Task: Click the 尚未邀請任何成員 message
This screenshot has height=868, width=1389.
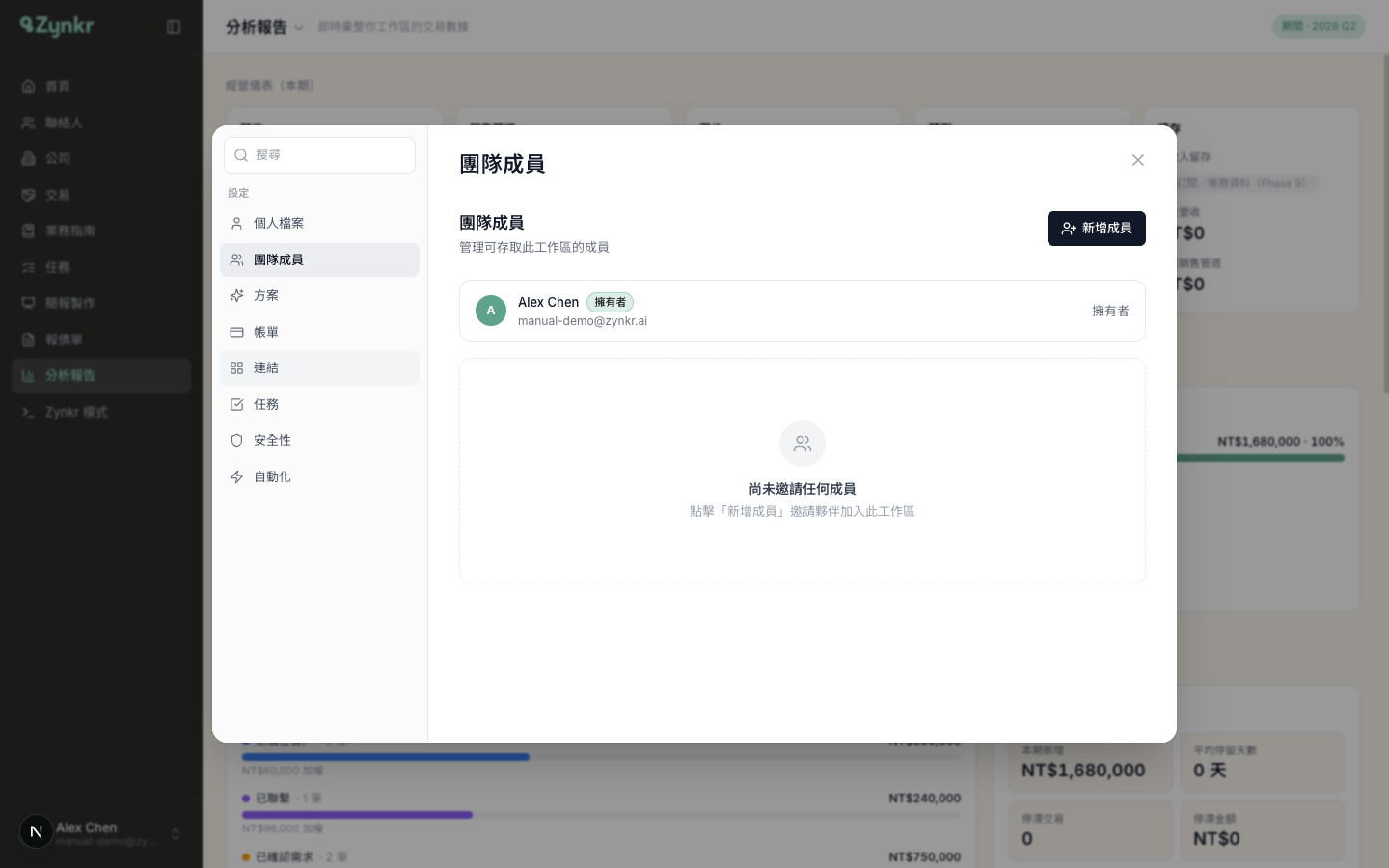Action: click(x=803, y=489)
